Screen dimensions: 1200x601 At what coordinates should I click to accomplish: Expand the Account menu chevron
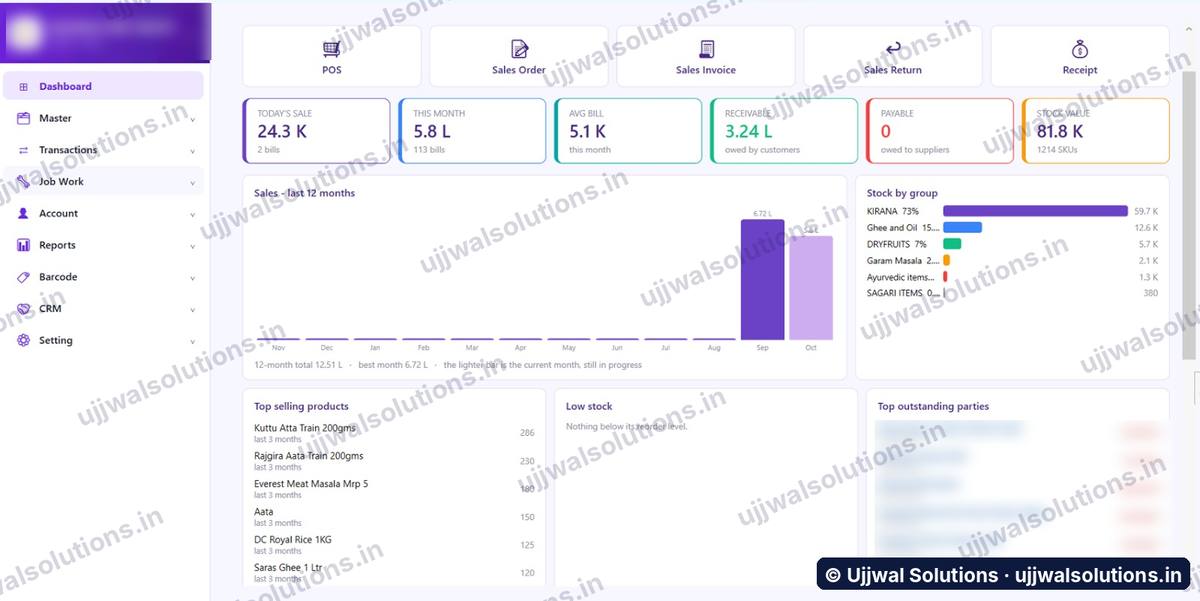[192, 215]
